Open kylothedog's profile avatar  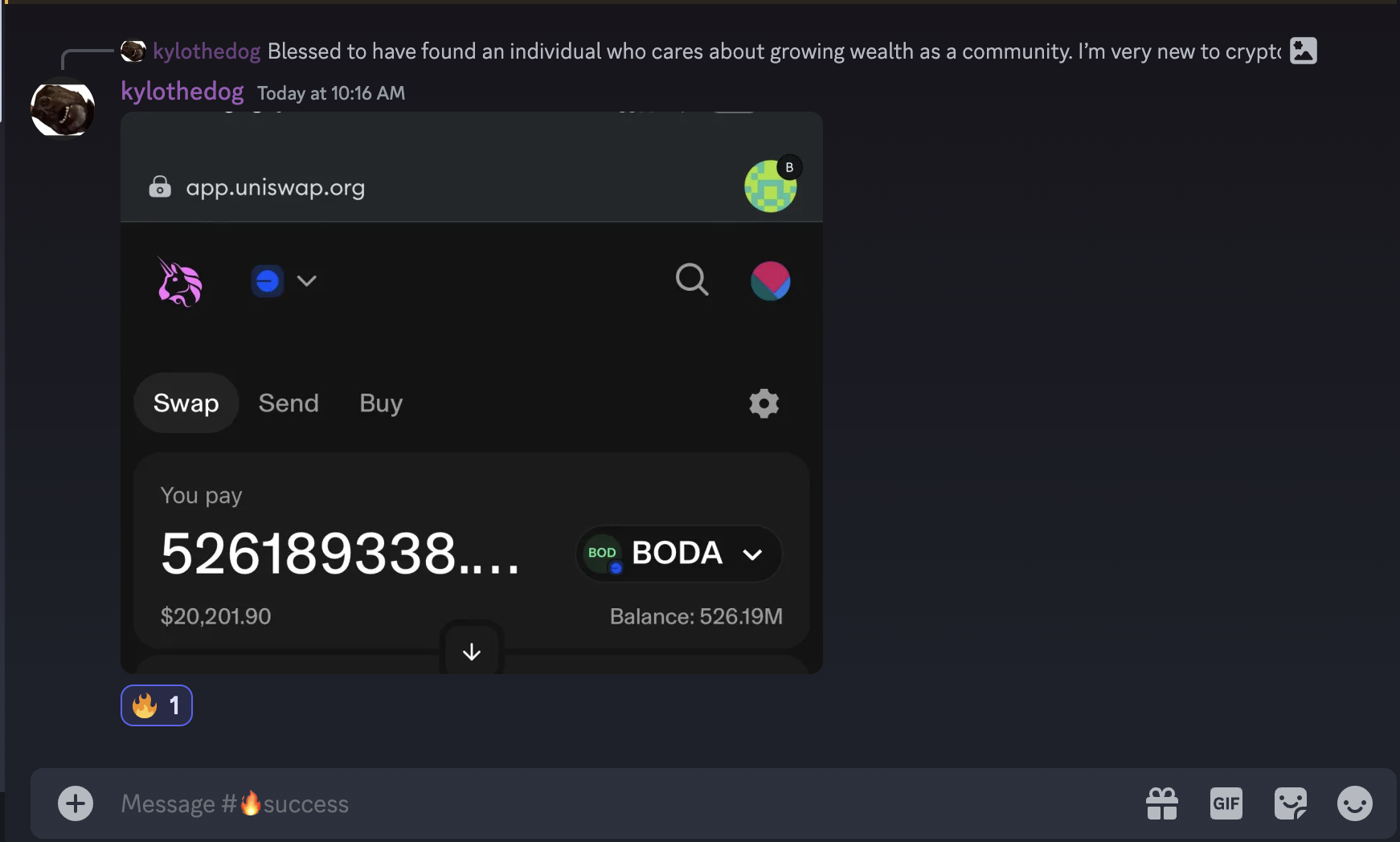[62, 108]
